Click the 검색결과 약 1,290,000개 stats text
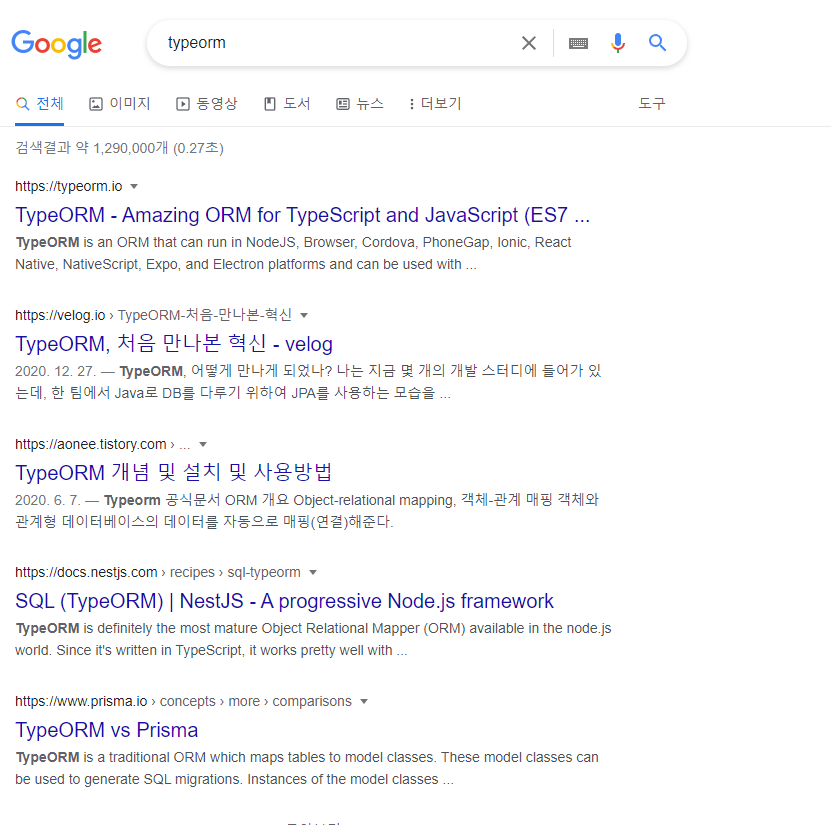The height and width of the screenshot is (825, 831). tap(119, 148)
